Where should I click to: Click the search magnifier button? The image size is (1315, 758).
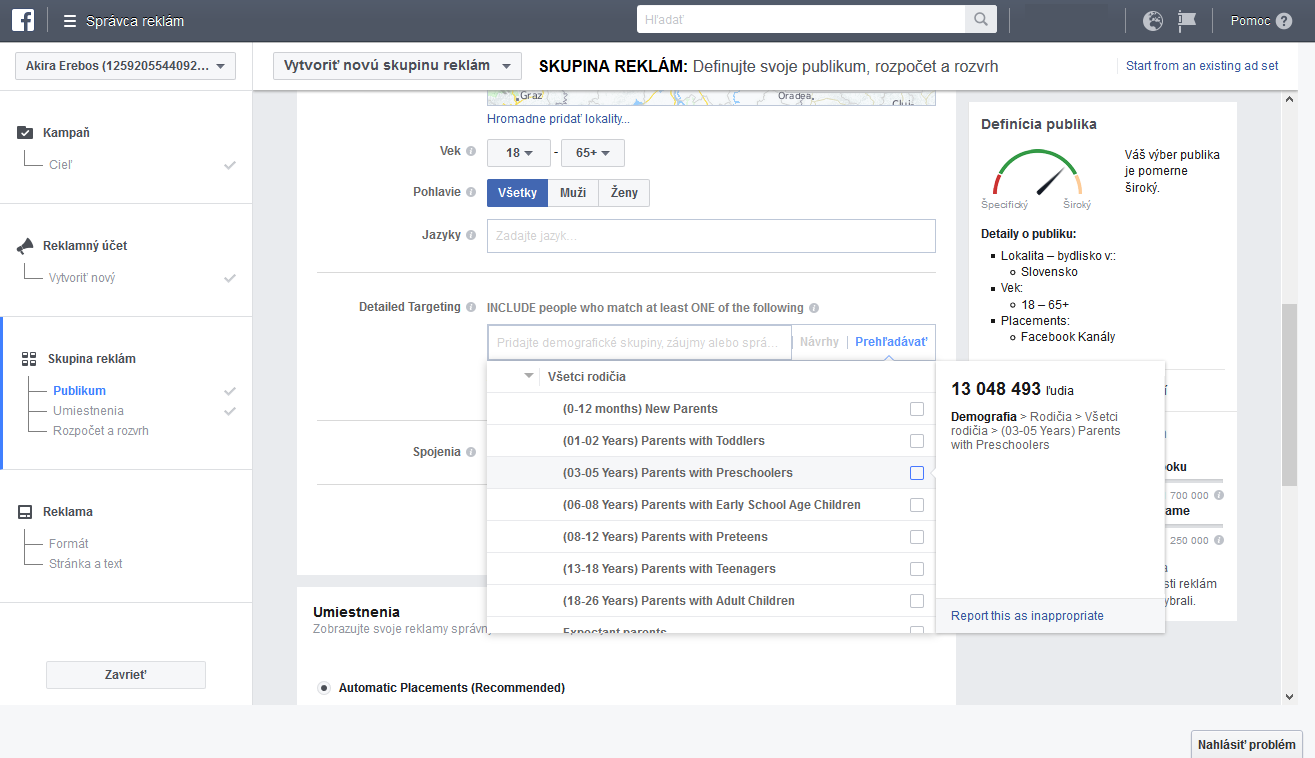(980, 19)
